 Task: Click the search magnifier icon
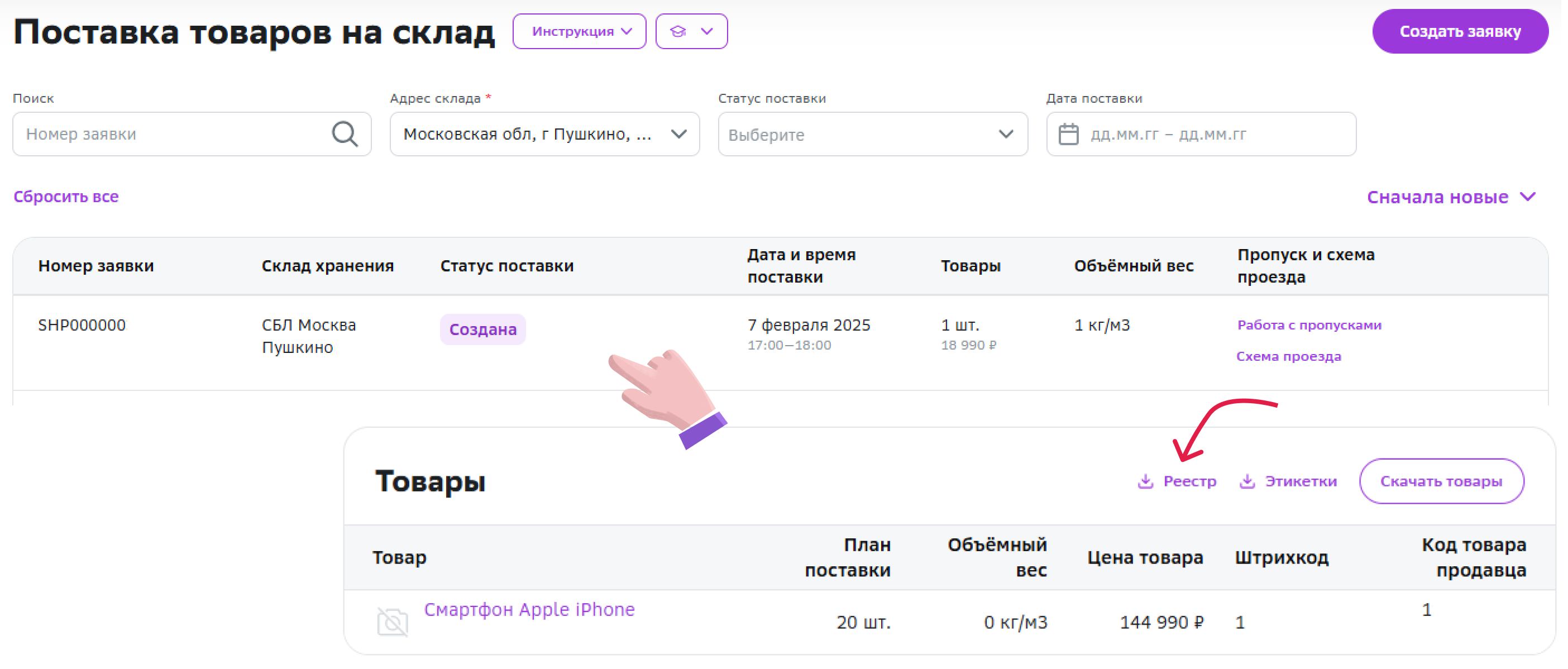(345, 133)
